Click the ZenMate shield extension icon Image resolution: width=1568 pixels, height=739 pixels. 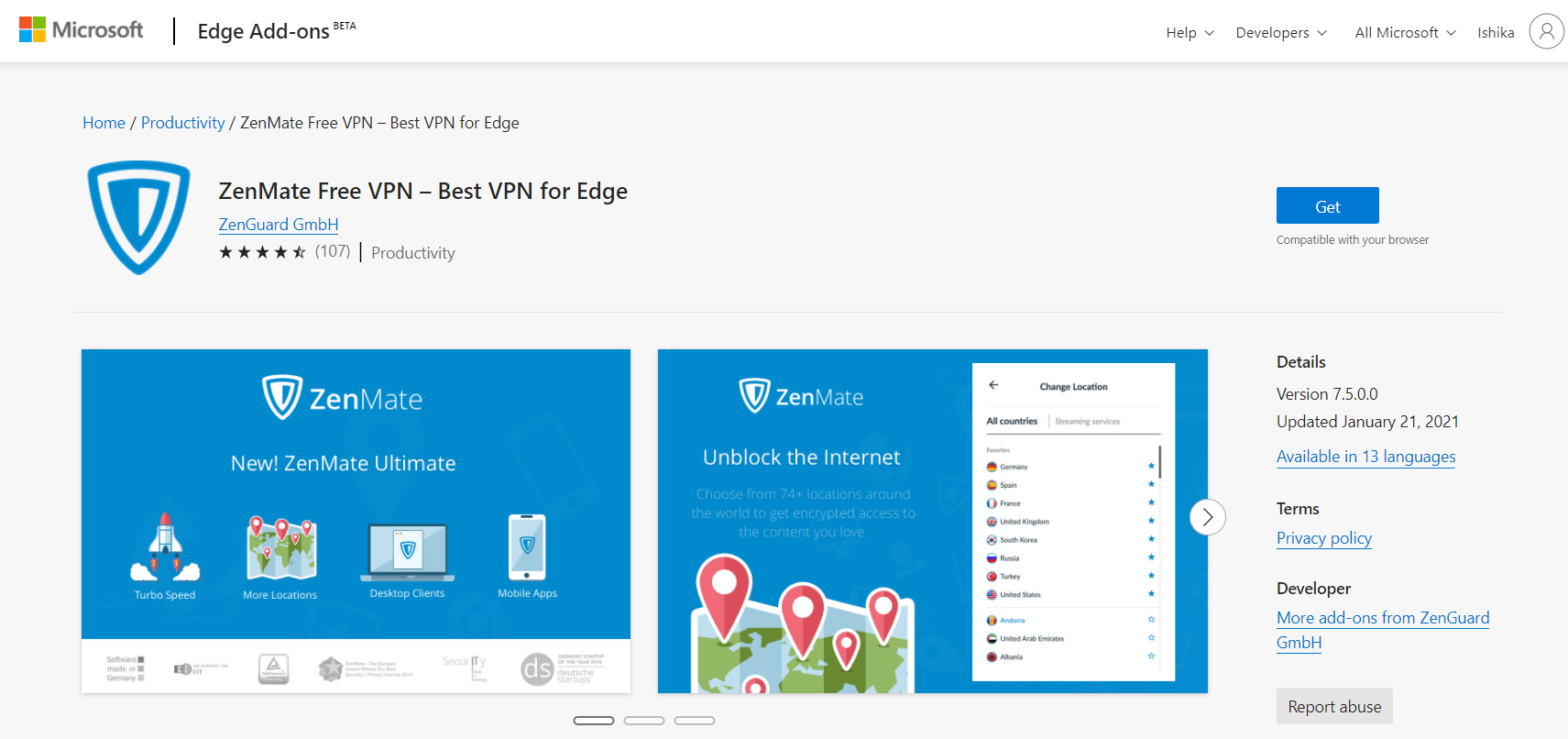tap(138, 217)
